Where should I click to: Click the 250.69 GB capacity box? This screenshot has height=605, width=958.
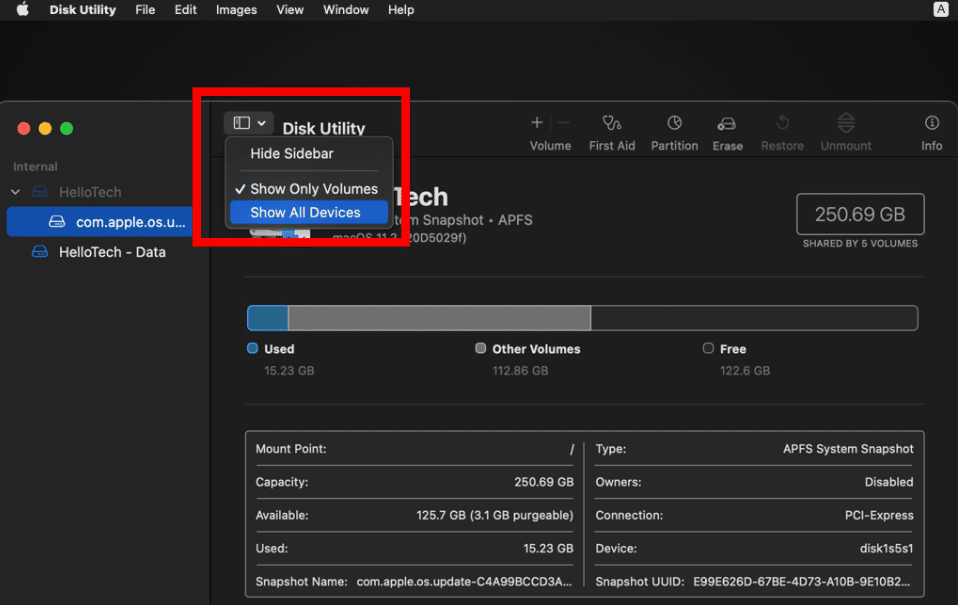point(860,214)
